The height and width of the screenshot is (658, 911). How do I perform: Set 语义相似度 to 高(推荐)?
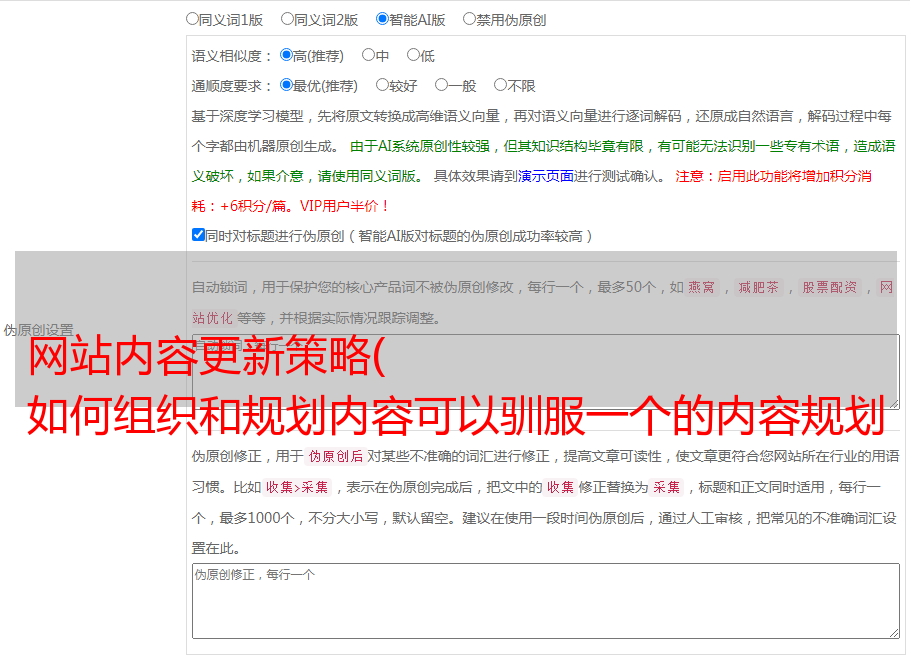(x=286, y=55)
